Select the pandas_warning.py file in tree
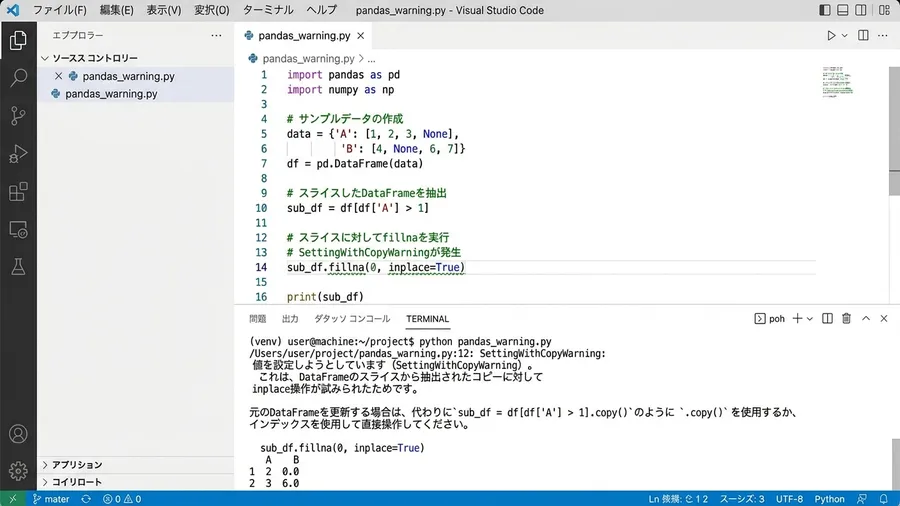900x506 pixels. (x=111, y=94)
